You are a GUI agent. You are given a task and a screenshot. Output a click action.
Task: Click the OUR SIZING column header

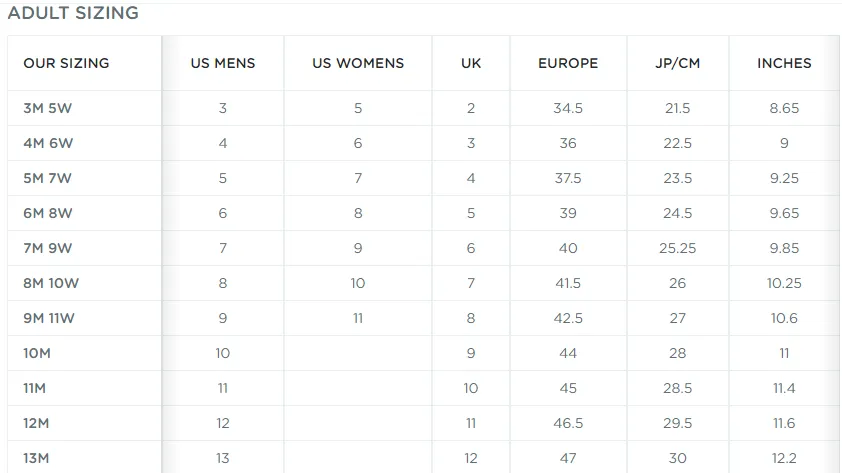66,63
